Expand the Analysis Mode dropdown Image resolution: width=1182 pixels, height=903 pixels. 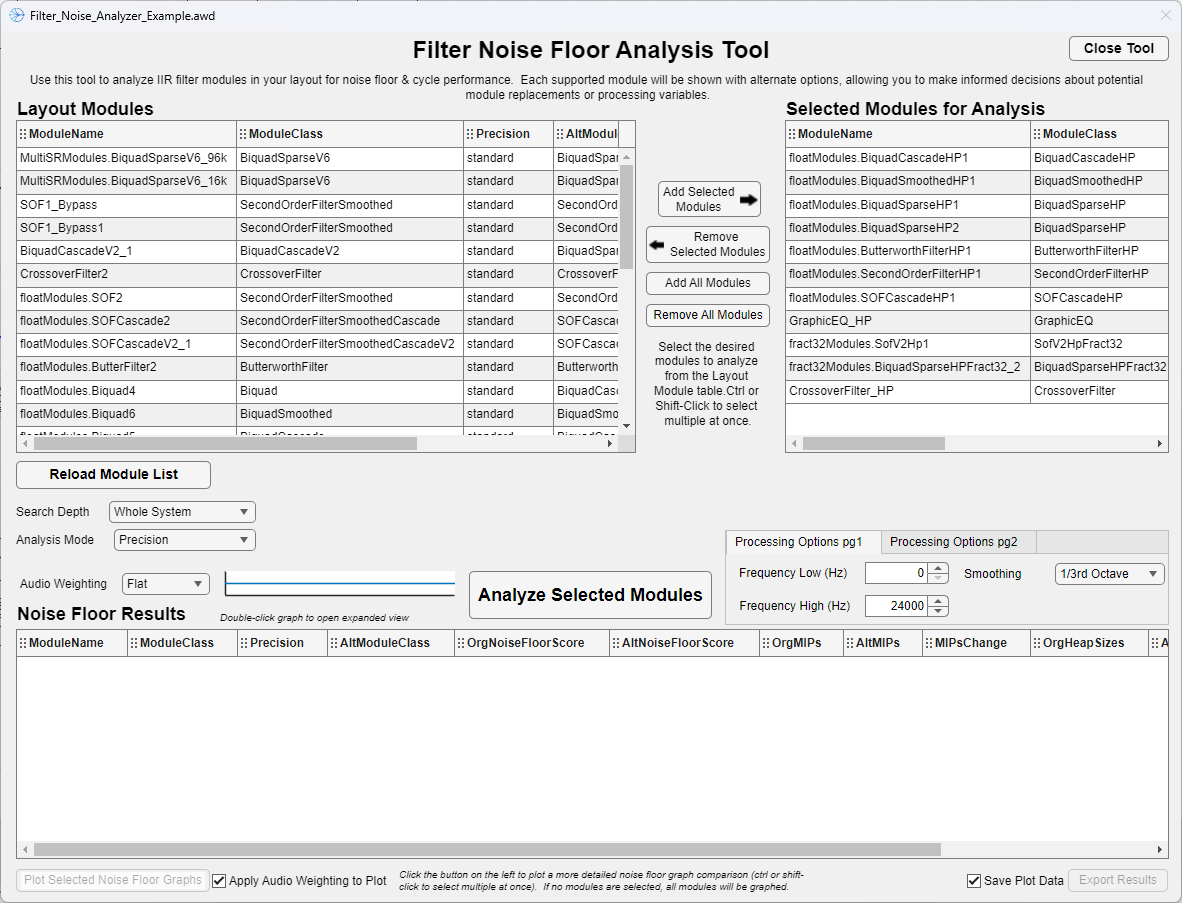[185, 540]
